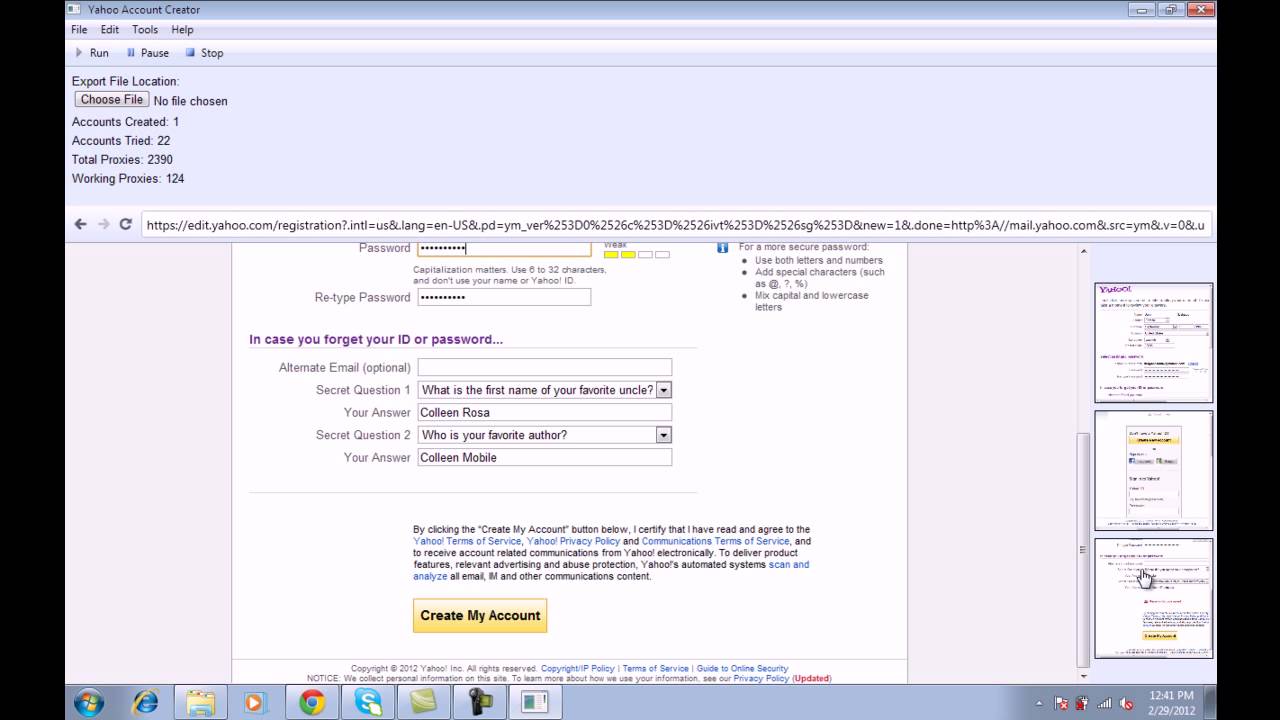The image size is (1280, 720).
Task: Click the answer field containing Colleen Rosa
Action: tap(545, 412)
